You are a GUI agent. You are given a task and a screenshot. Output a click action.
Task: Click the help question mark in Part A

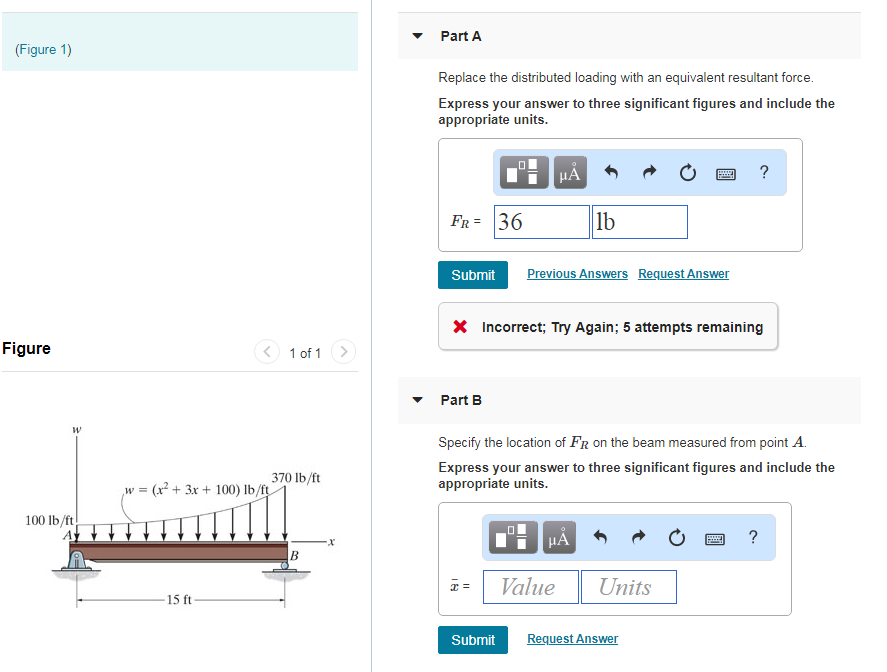coord(763,172)
